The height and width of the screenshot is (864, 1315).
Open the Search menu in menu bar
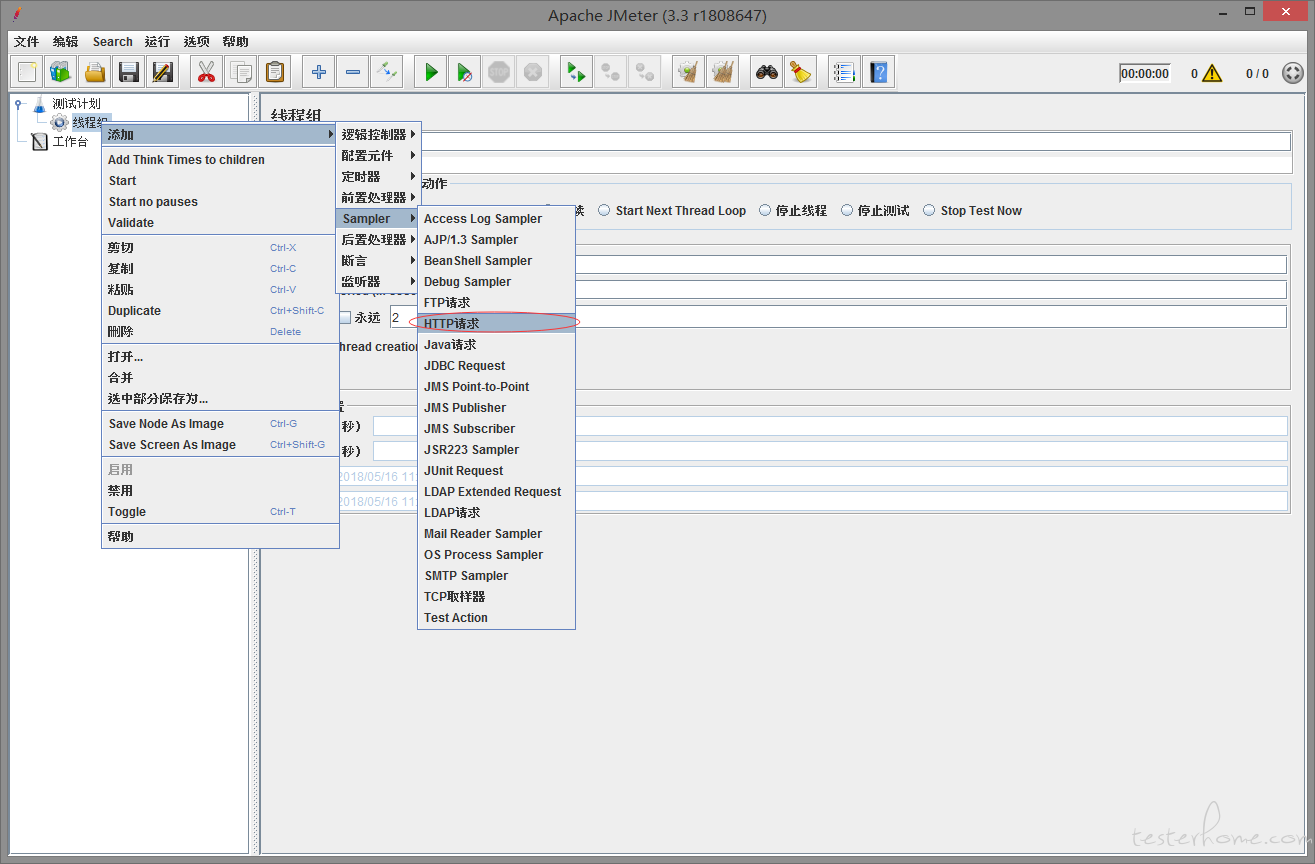pyautogui.click(x=112, y=42)
